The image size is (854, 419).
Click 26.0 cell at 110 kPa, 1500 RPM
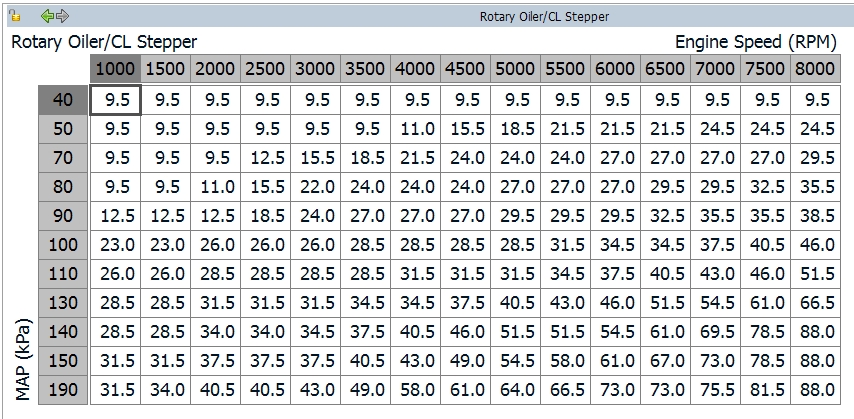tap(166, 274)
